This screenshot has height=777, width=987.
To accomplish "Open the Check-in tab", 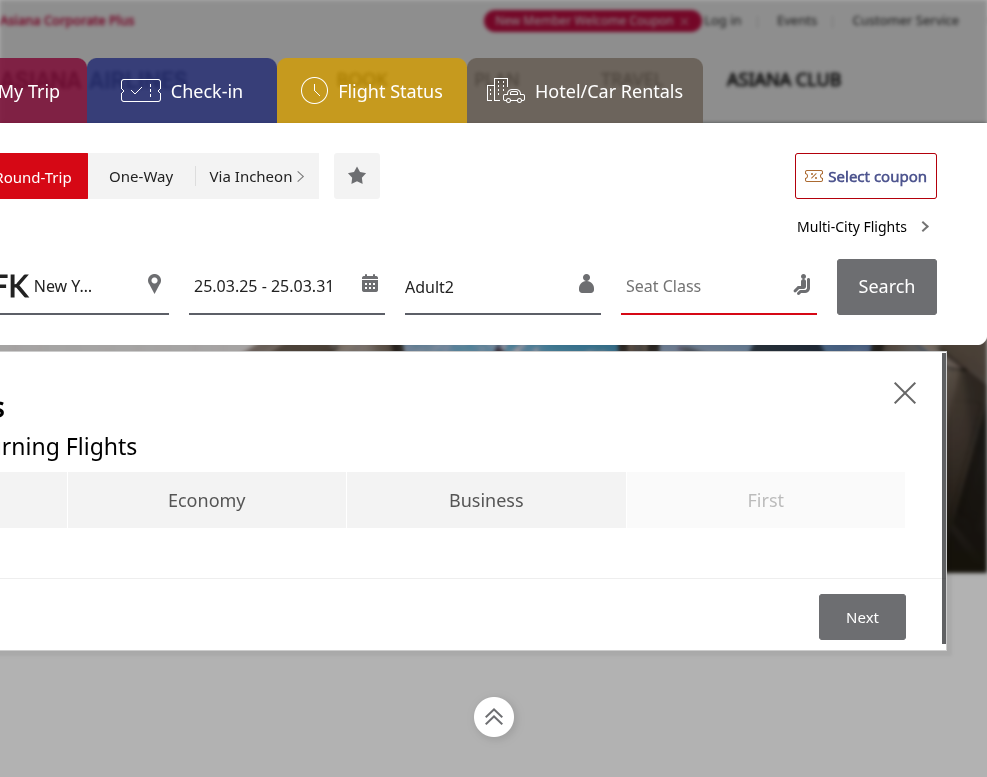I will (182, 91).
